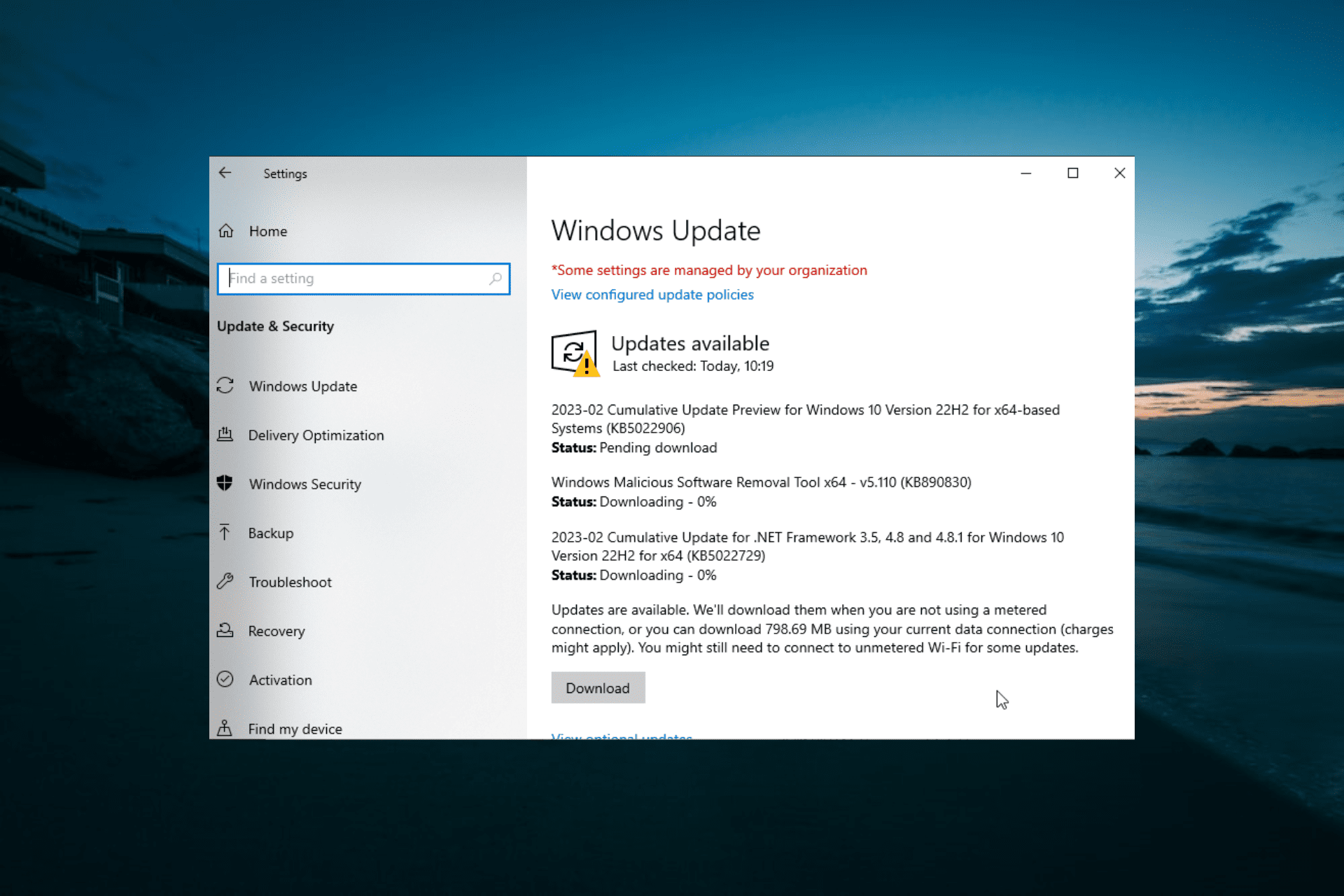The width and height of the screenshot is (1344, 896).
Task: Click the Download button
Action: pyautogui.click(x=598, y=687)
